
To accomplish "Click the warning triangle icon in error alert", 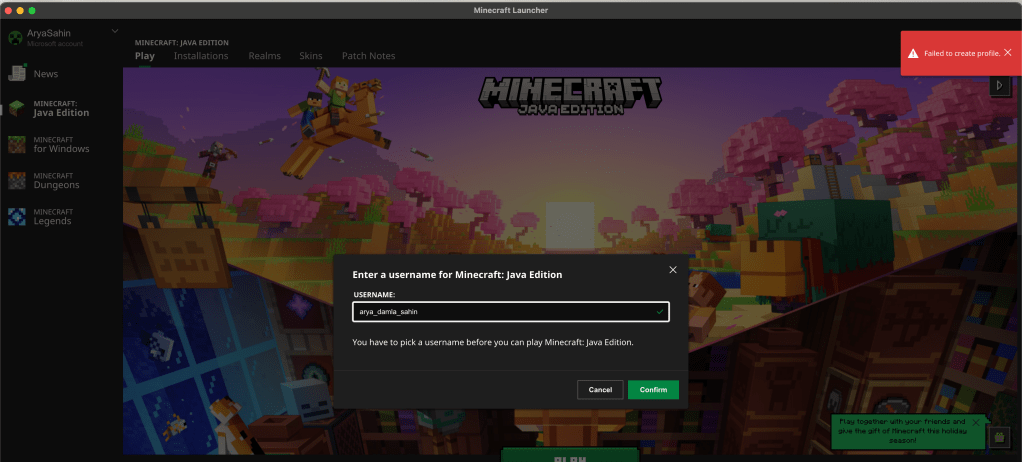I will (913, 53).
